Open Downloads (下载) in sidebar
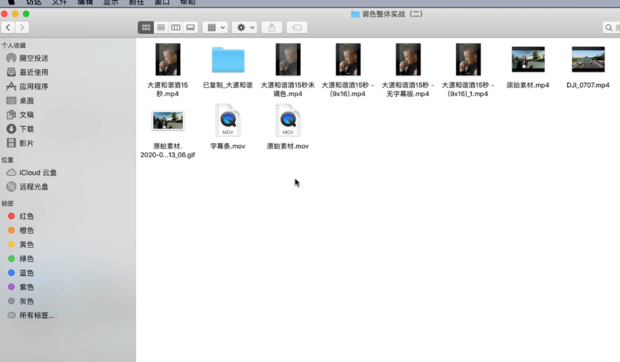 click(21, 129)
